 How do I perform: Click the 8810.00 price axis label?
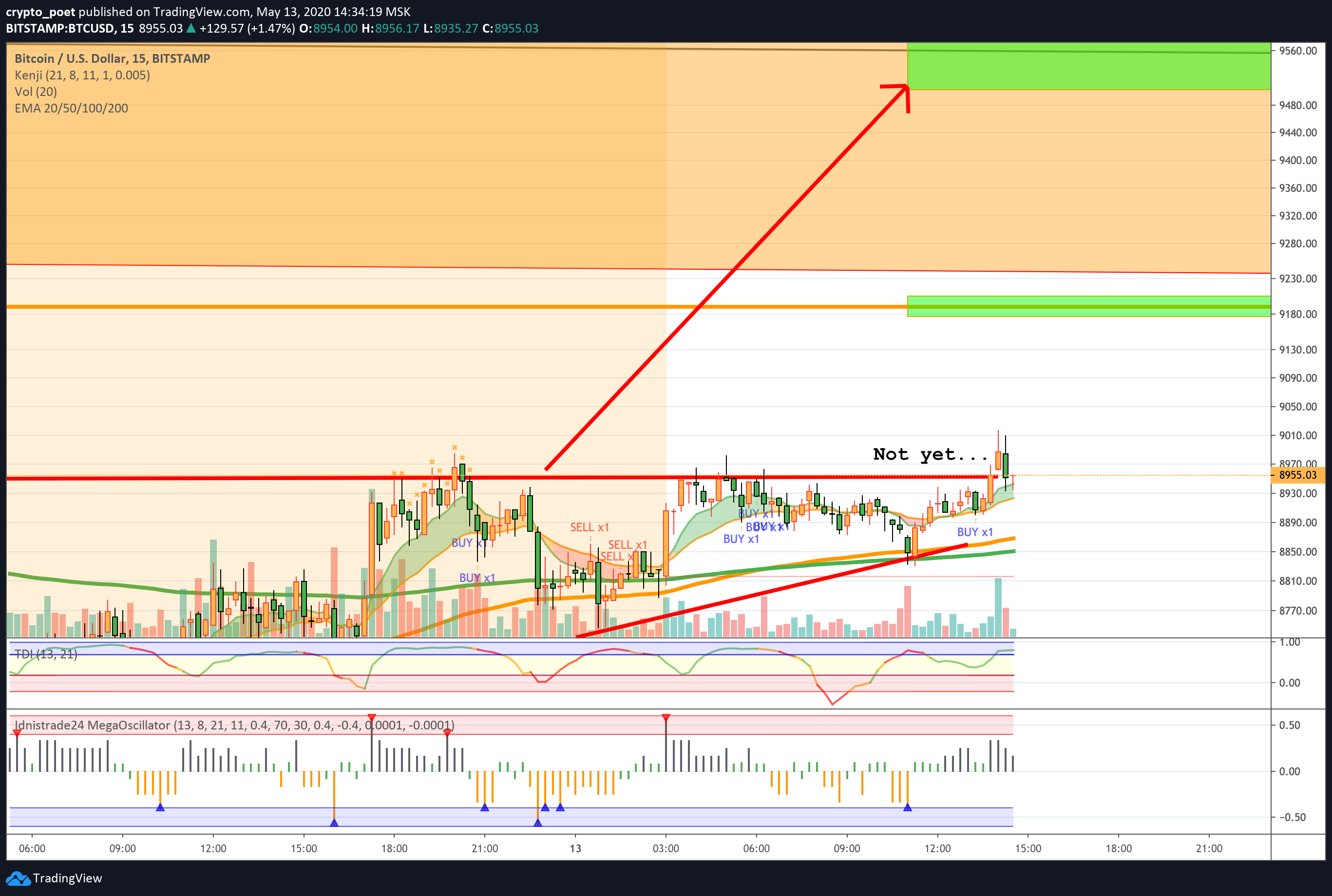click(x=1298, y=580)
